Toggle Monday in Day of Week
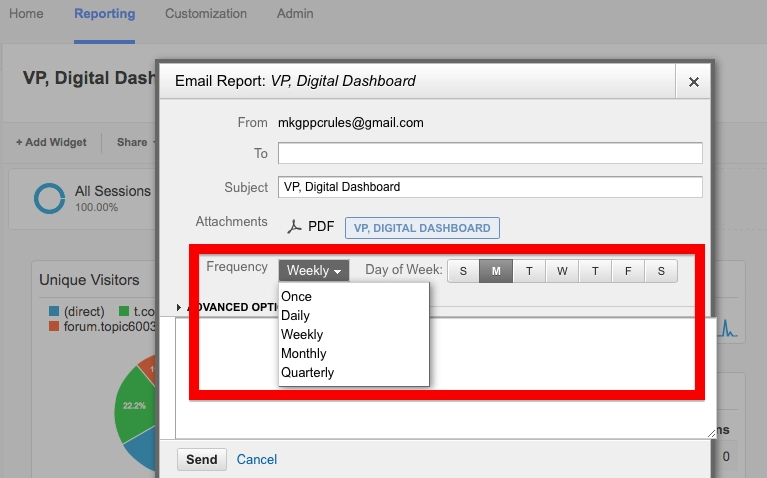This screenshot has height=478, width=767. [x=496, y=271]
